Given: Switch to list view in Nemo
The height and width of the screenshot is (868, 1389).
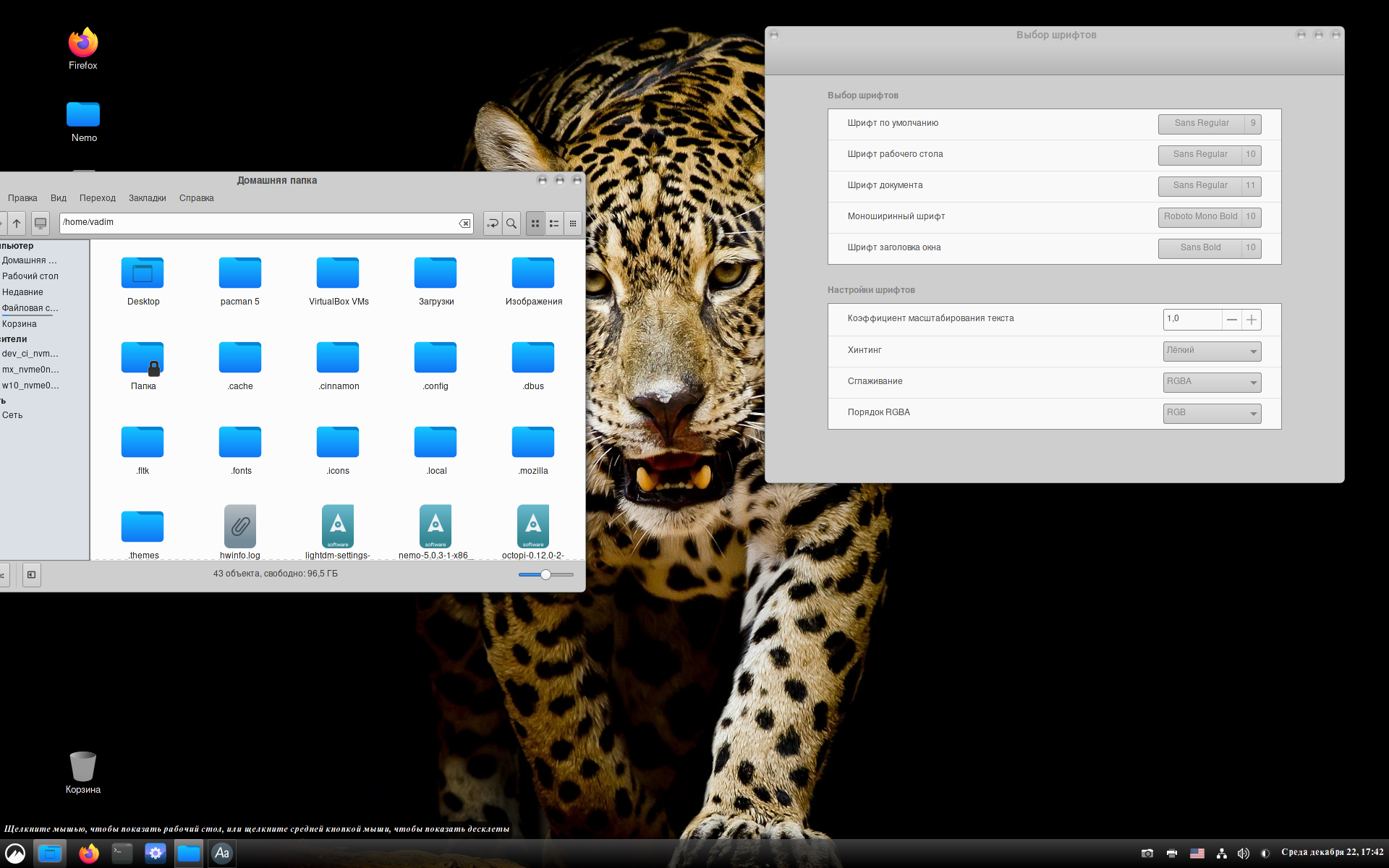Looking at the screenshot, I should pyautogui.click(x=554, y=224).
